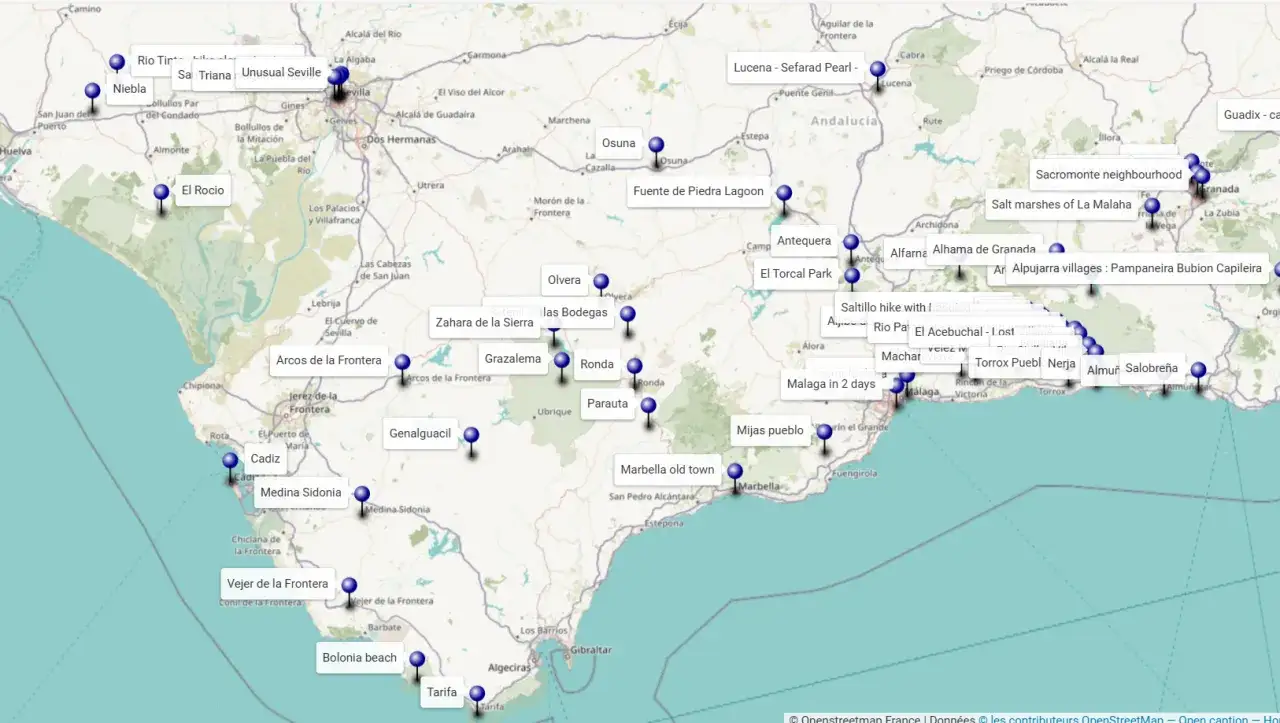Select the Niebla pin marker

[x=92, y=92]
